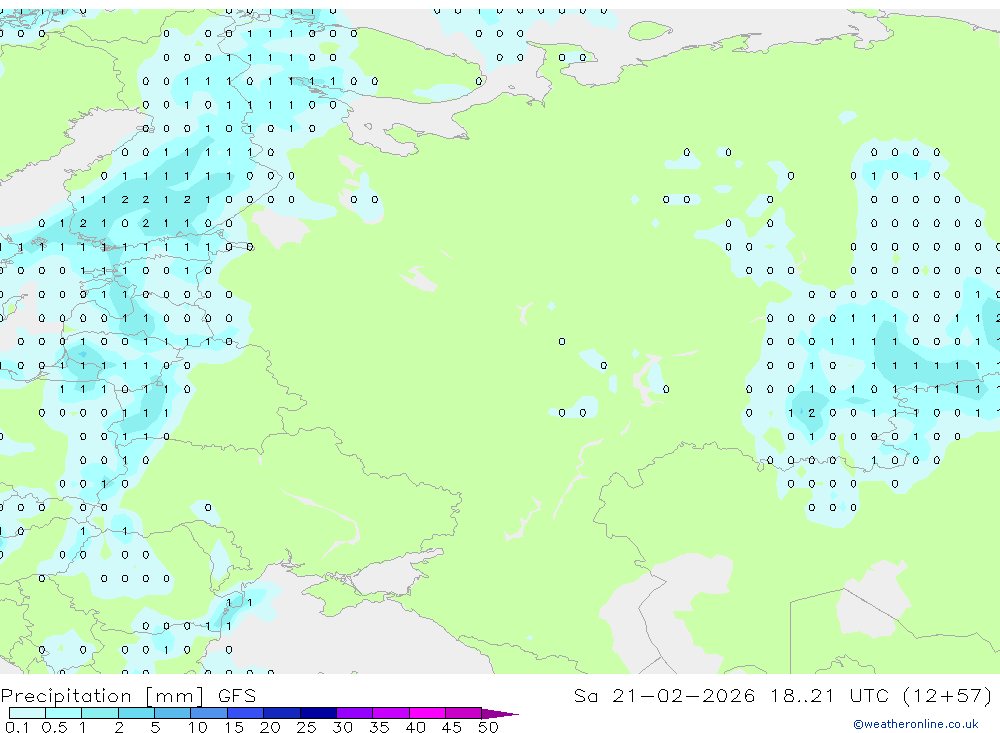Viewport: 1000px width, 733px height.
Task: Click the legend label "30"
Action: coord(342,727)
